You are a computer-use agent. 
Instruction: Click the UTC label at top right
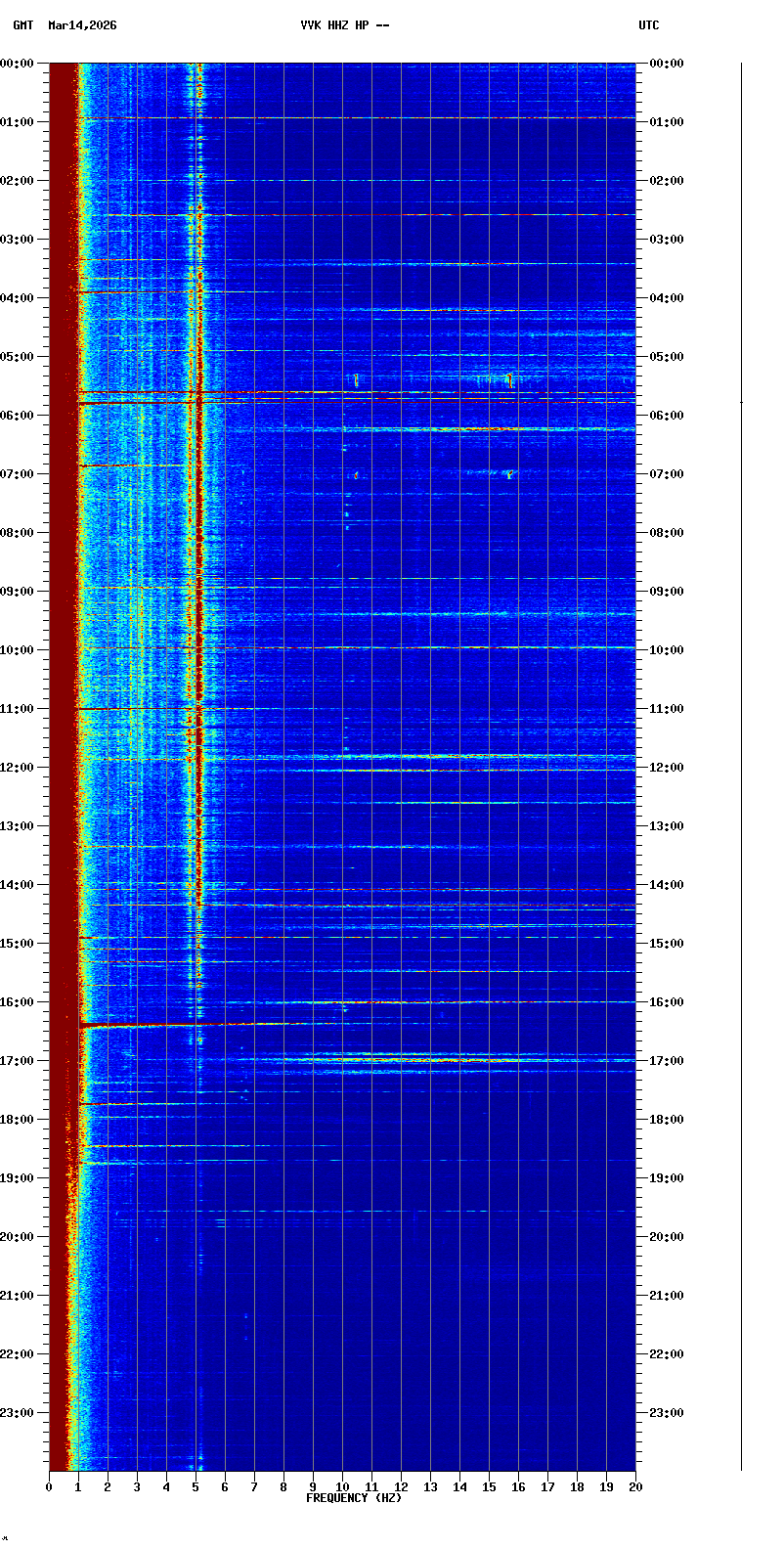tap(649, 25)
